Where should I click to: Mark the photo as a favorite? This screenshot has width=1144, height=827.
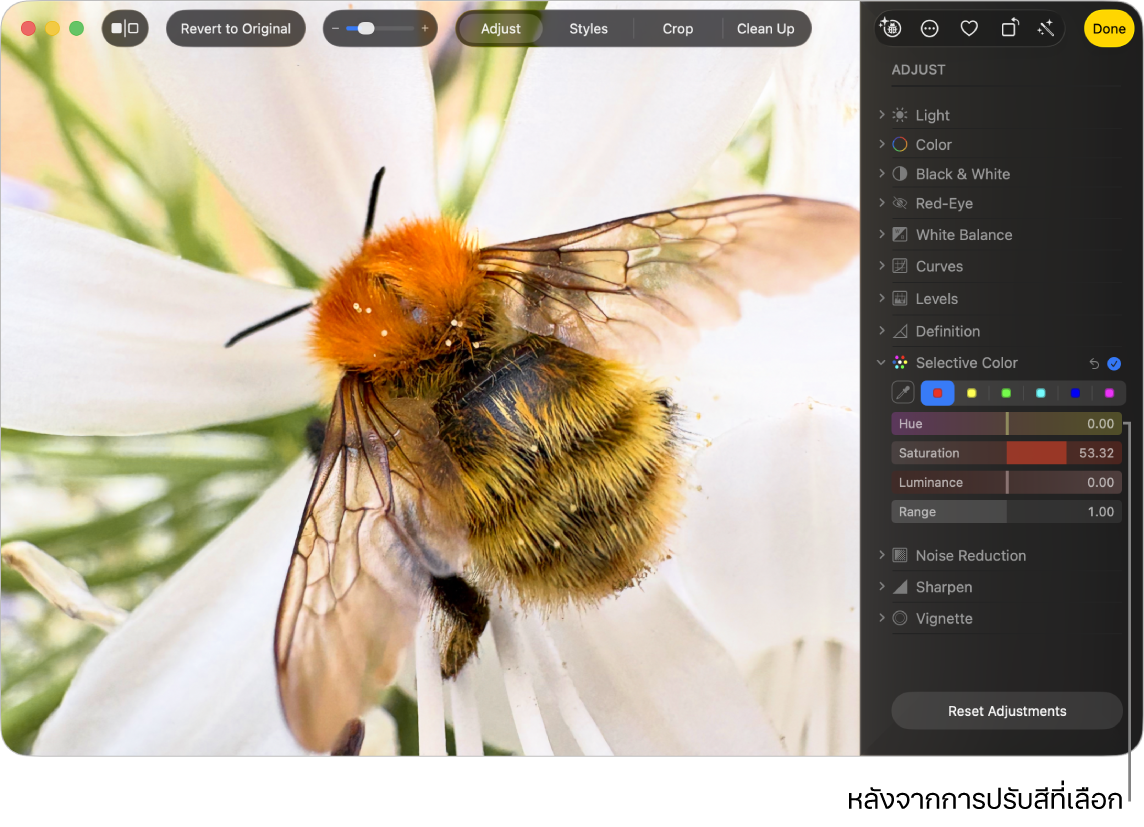[968, 28]
